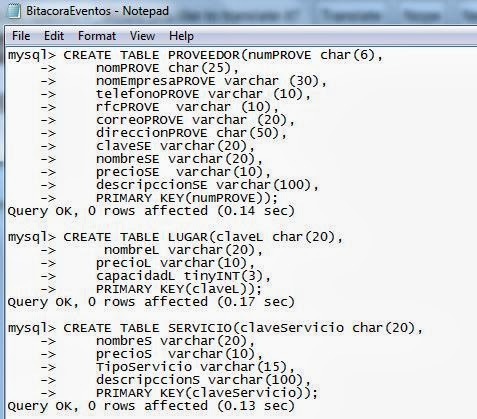Open the View menu
The image size is (477, 419).
click(x=142, y=36)
